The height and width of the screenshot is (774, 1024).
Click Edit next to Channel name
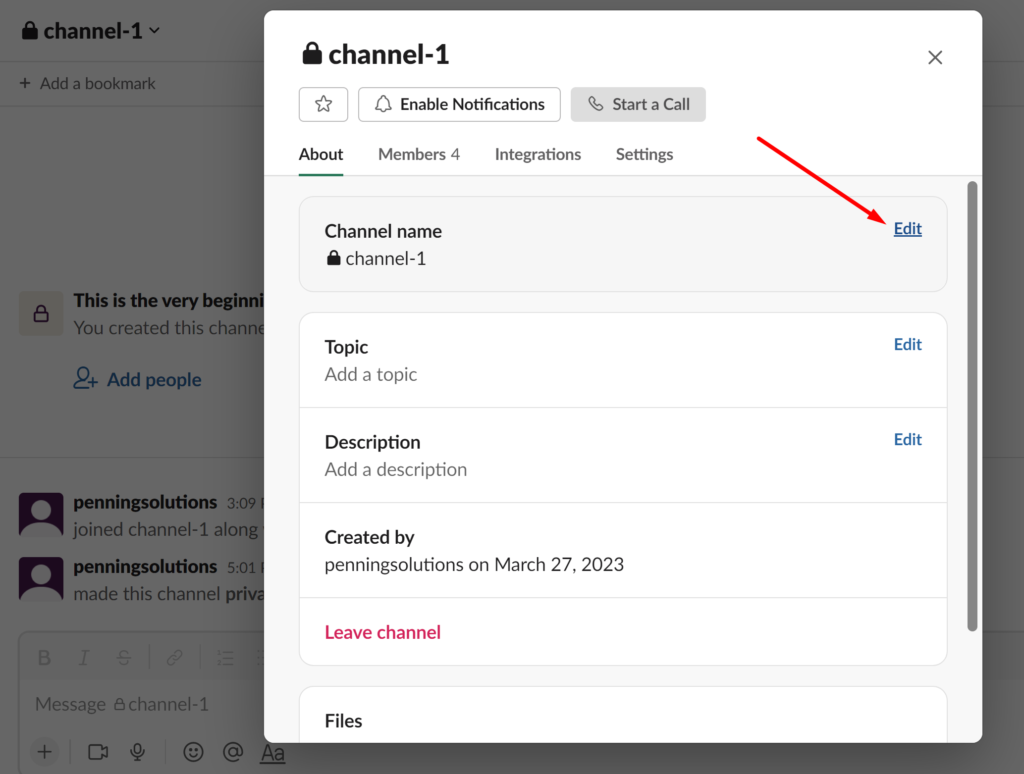(908, 229)
